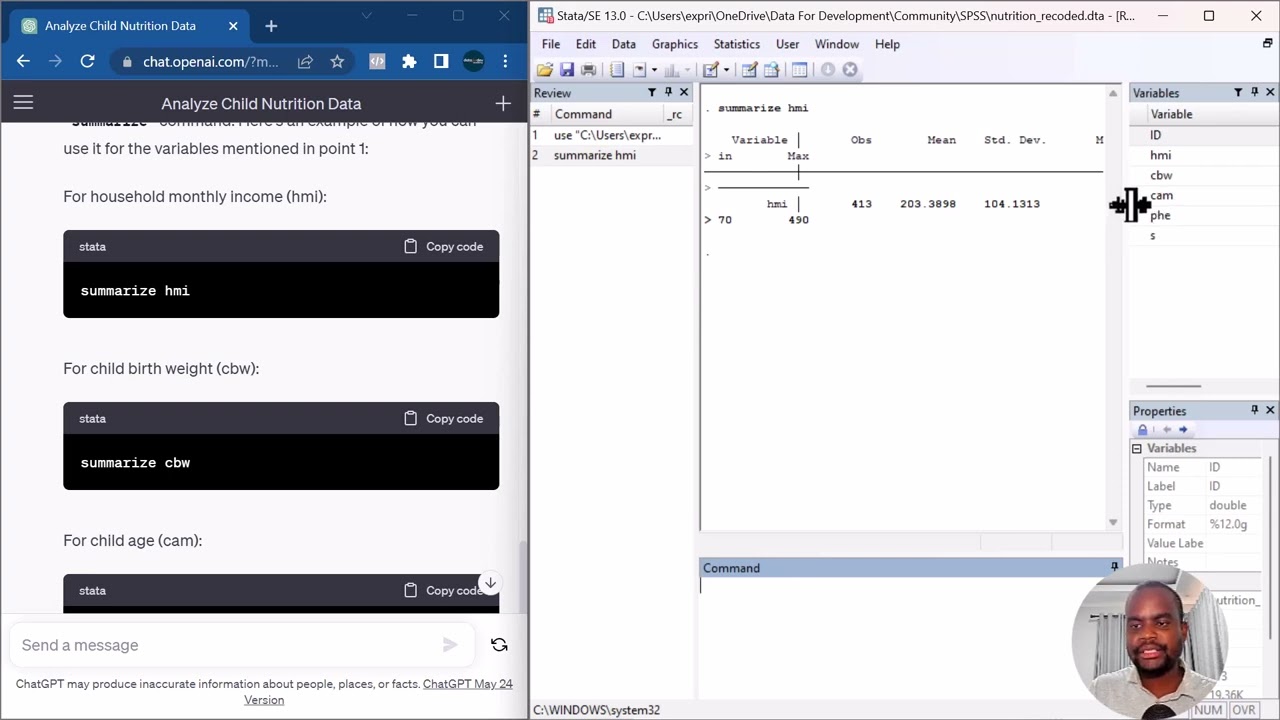Click the Viewer icon in Stata toolbar
This screenshot has height=720, width=1280.
640,70
